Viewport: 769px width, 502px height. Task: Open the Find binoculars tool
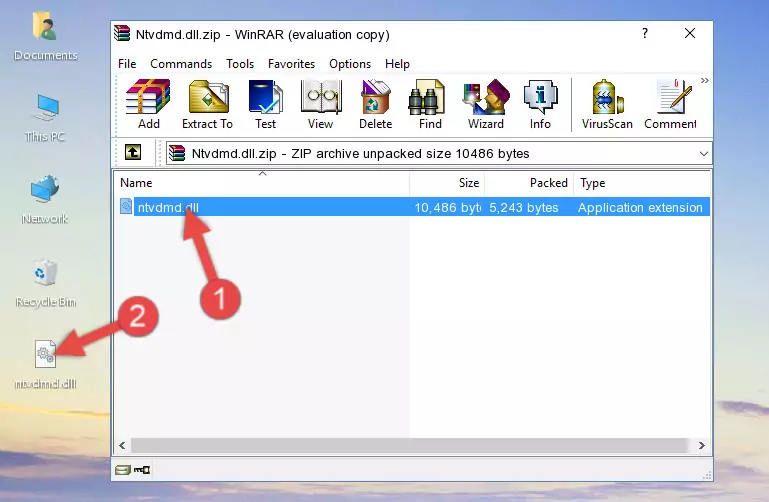coord(430,104)
